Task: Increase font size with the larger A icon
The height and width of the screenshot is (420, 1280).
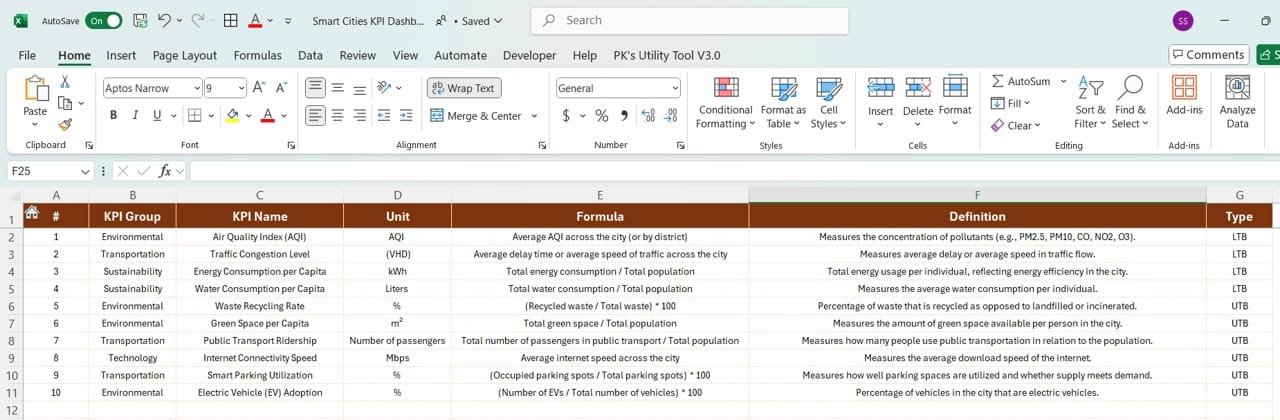Action: [259, 88]
